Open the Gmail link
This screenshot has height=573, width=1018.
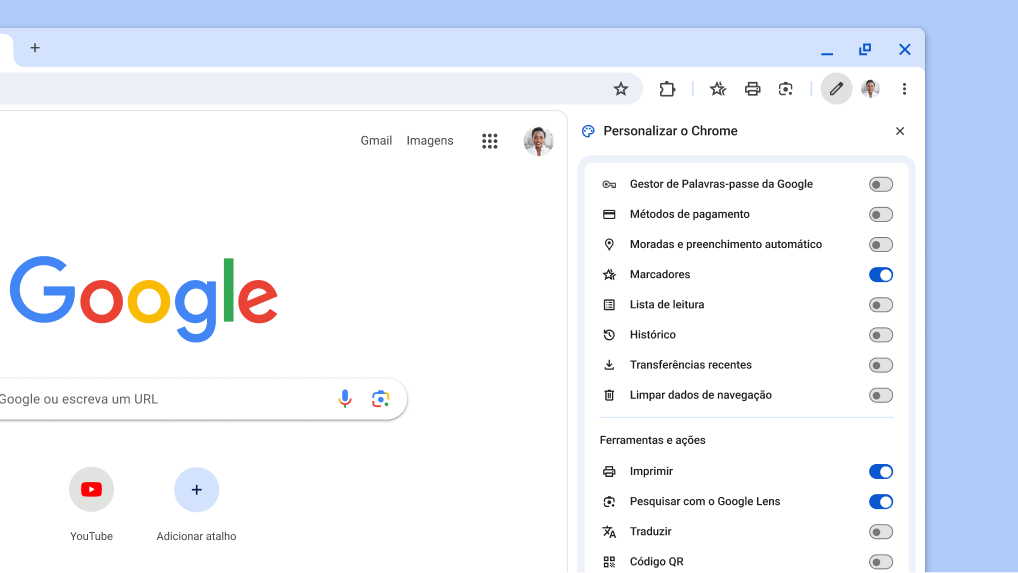pyautogui.click(x=376, y=141)
